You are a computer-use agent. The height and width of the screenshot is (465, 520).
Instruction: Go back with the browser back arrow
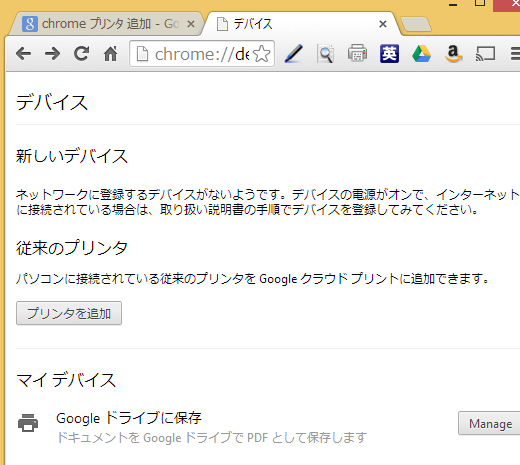[23, 53]
